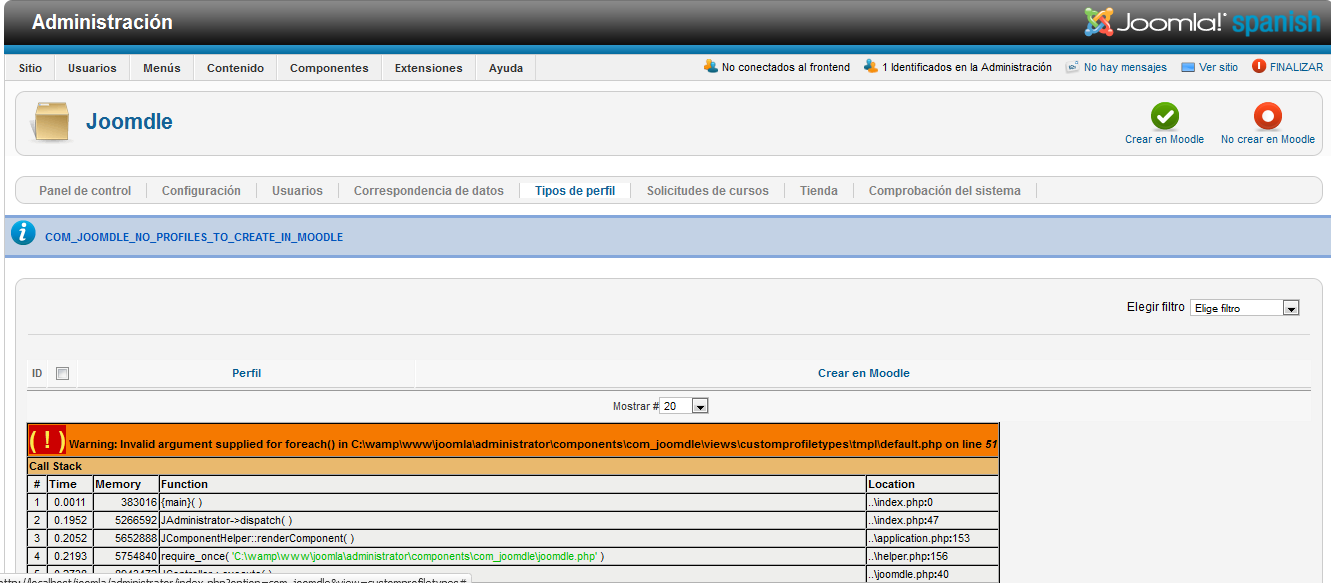Screen dimensions: 1331x583
Task: Go to the Panel de control tab
Action: (85, 190)
